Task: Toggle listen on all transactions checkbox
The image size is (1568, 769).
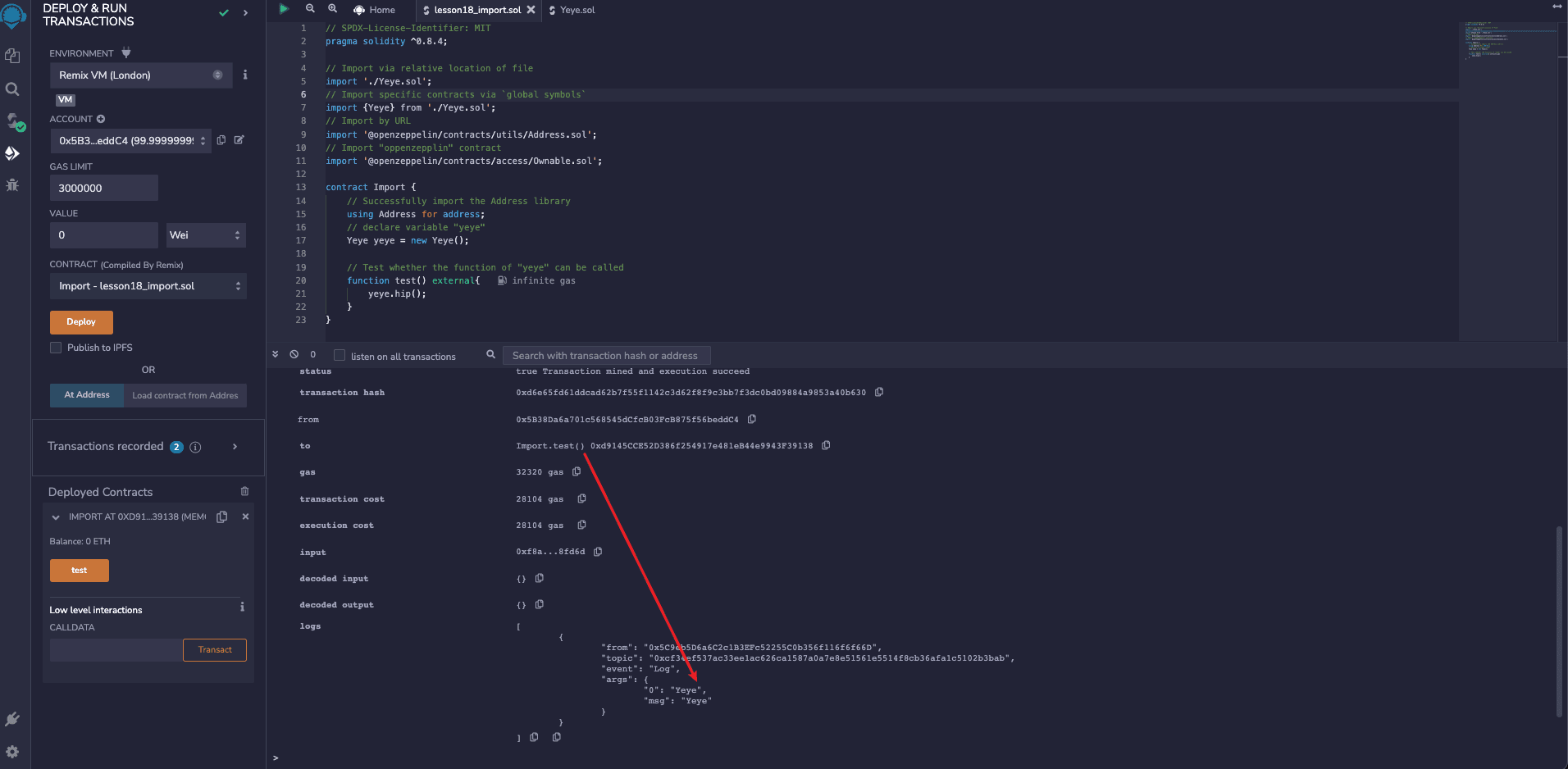Action: coord(340,356)
